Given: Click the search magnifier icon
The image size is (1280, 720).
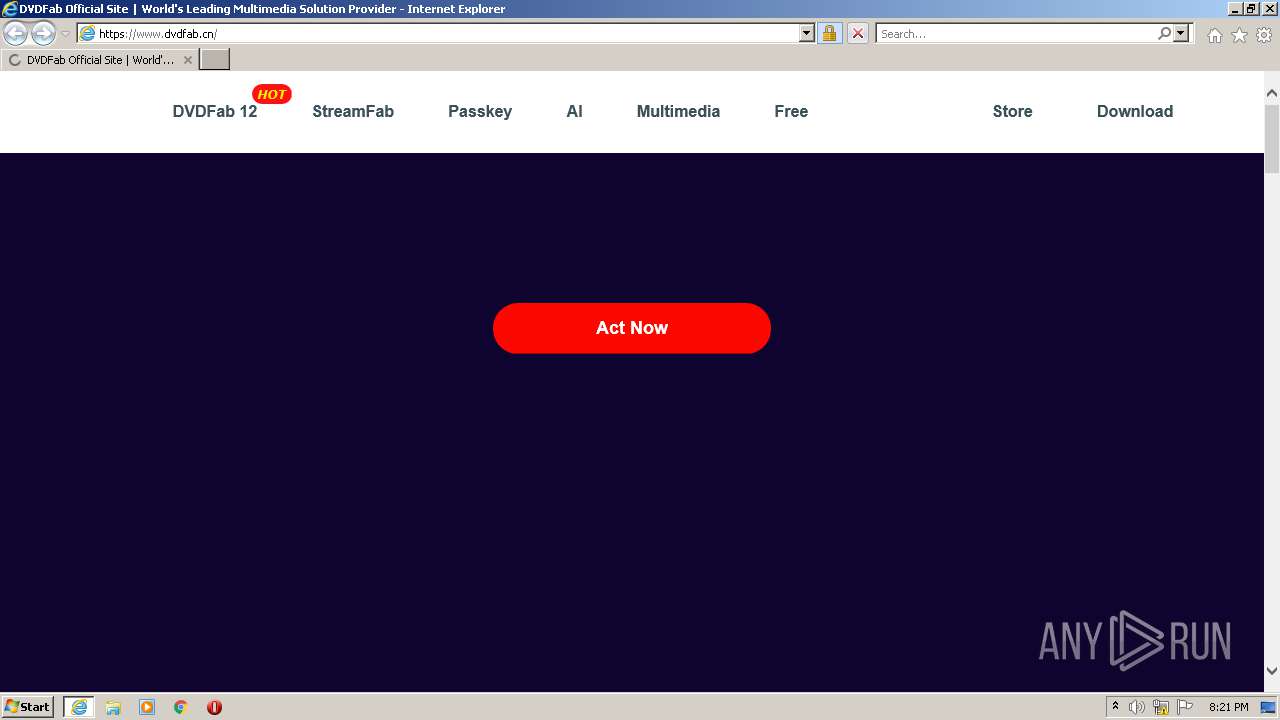Looking at the screenshot, I should pos(1164,33).
